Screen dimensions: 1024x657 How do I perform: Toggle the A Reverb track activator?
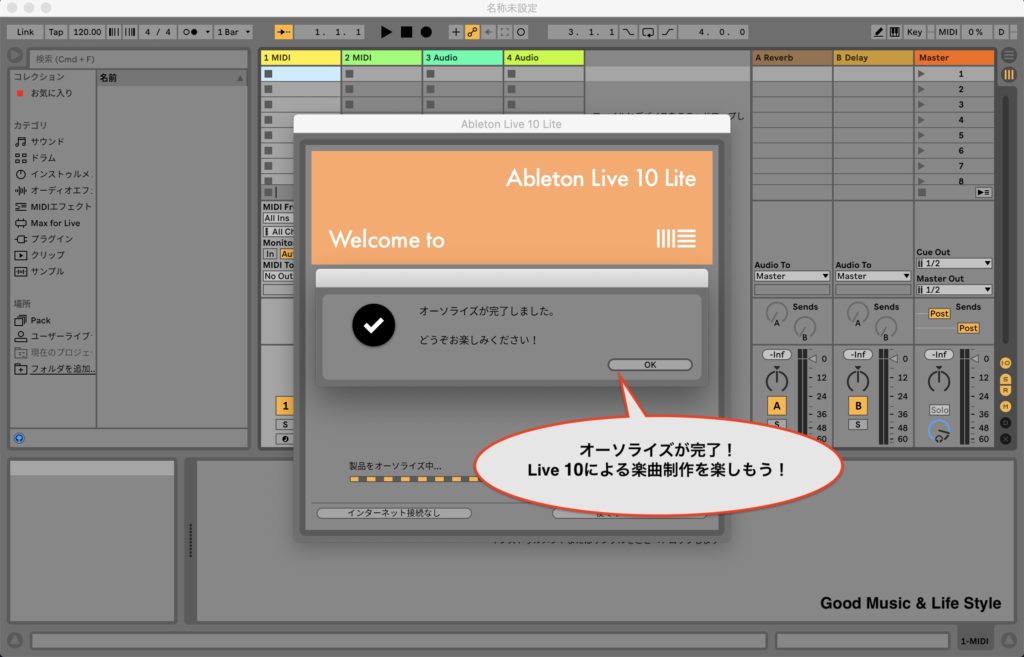click(776, 406)
